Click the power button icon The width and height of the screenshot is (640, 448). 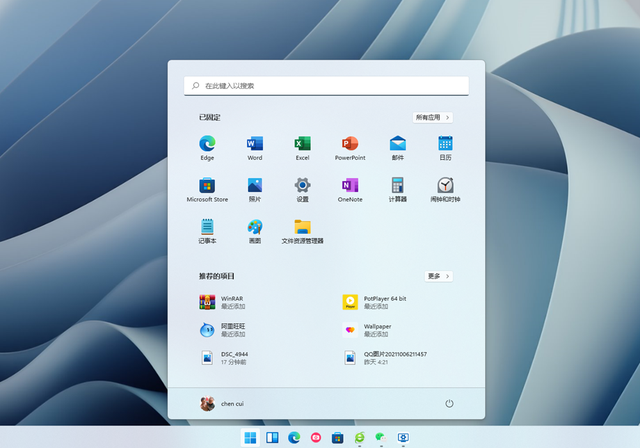click(449, 404)
